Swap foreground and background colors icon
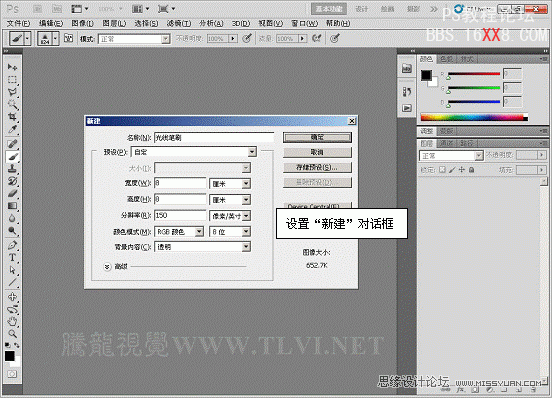Screen dimensions: 552x398 [x=17, y=345]
